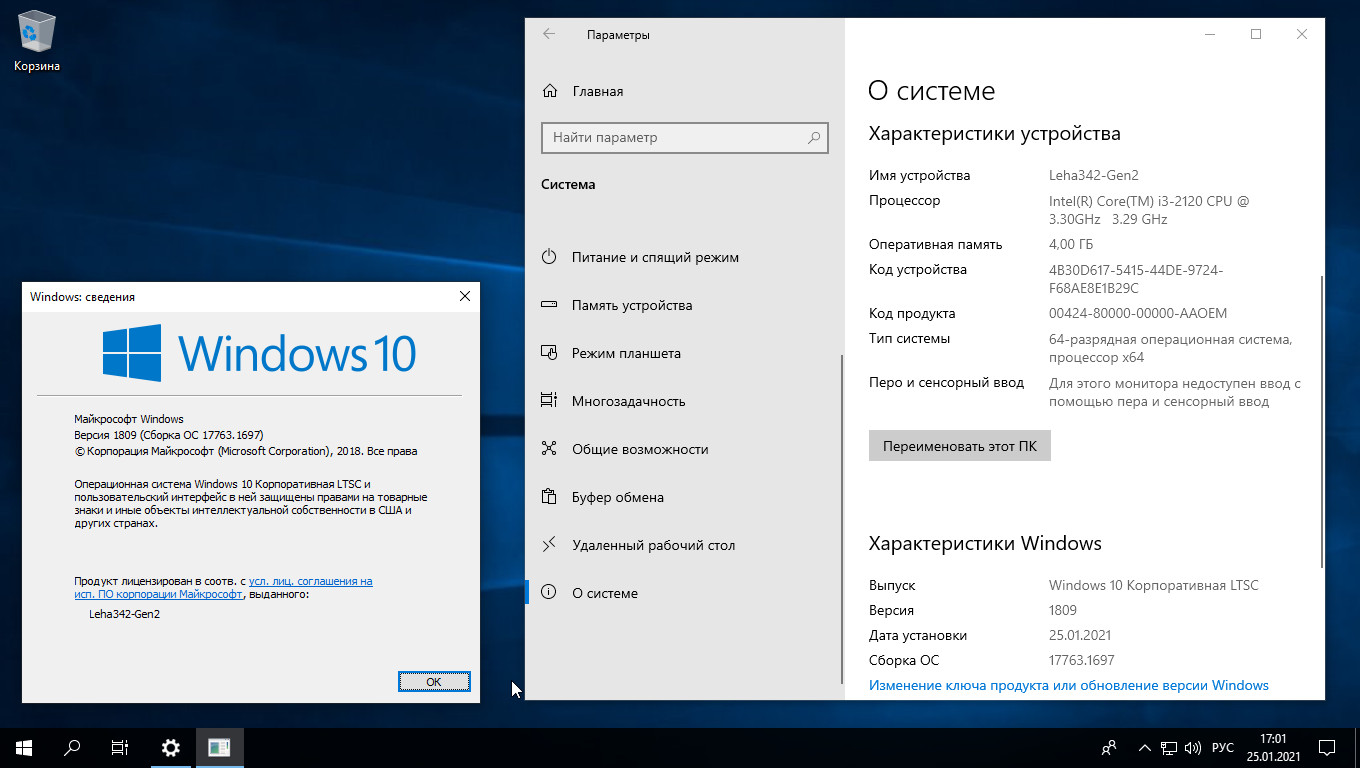1360x768 pixels.
Task: Click the Переименовать этот ПК button
Action: (x=960, y=446)
